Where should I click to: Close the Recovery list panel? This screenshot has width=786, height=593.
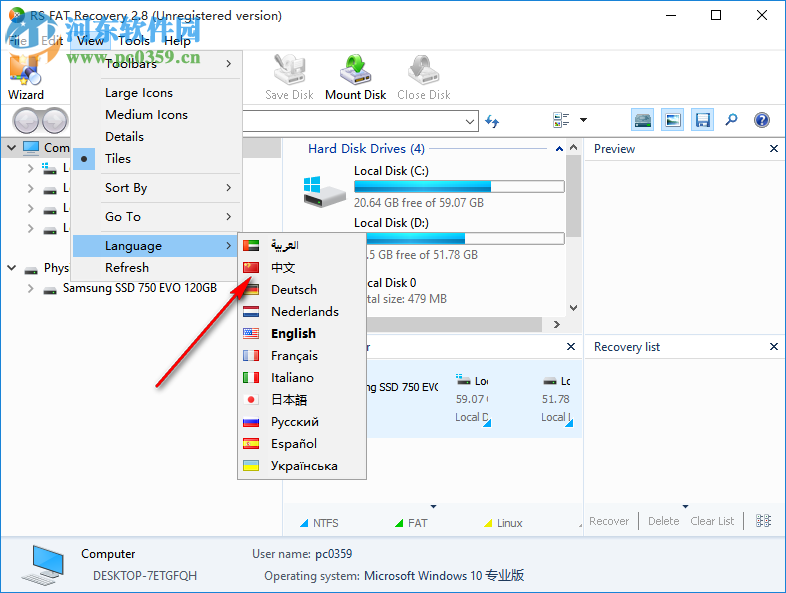point(774,346)
